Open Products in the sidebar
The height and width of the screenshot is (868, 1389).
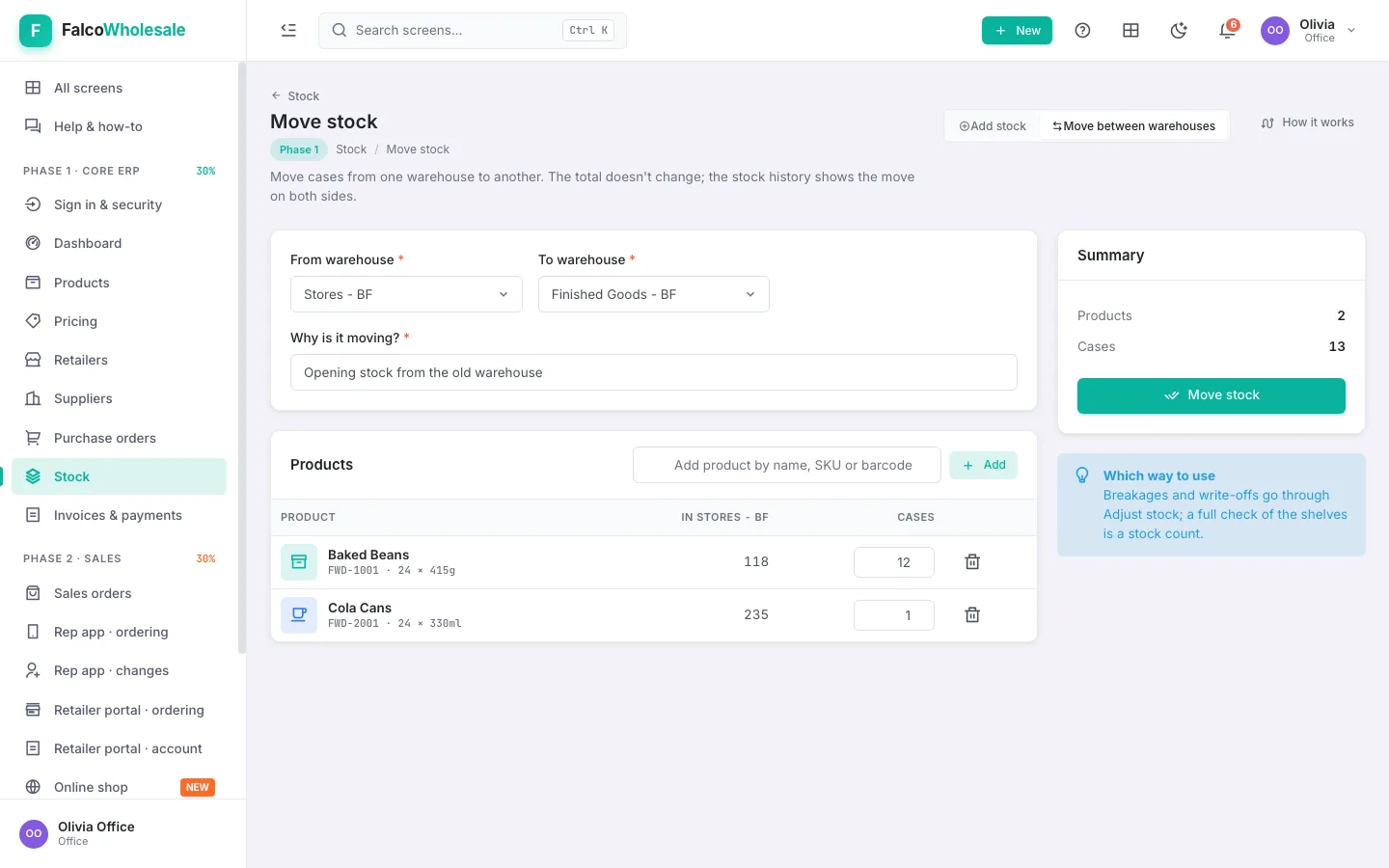tap(120, 283)
